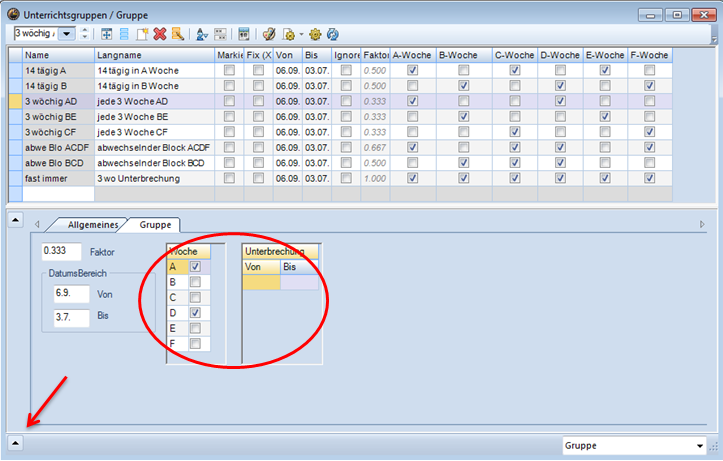Open the Gruppe dropdown at bottom right
Image resolution: width=723 pixels, height=461 pixels.
(699, 445)
